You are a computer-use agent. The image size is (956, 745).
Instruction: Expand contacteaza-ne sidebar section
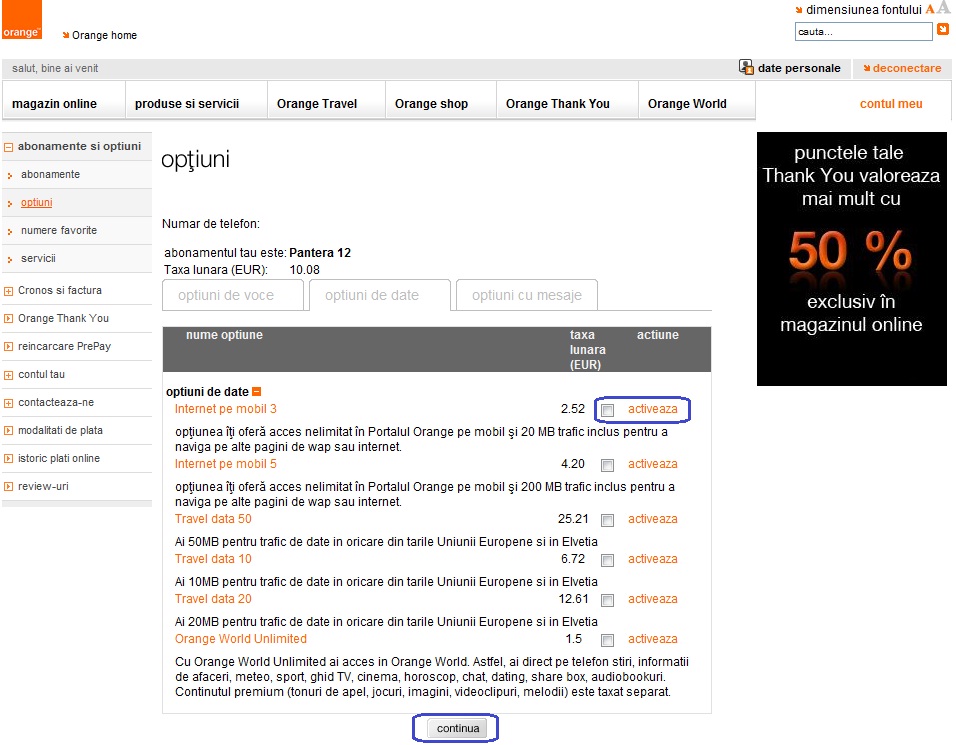(x=9, y=403)
